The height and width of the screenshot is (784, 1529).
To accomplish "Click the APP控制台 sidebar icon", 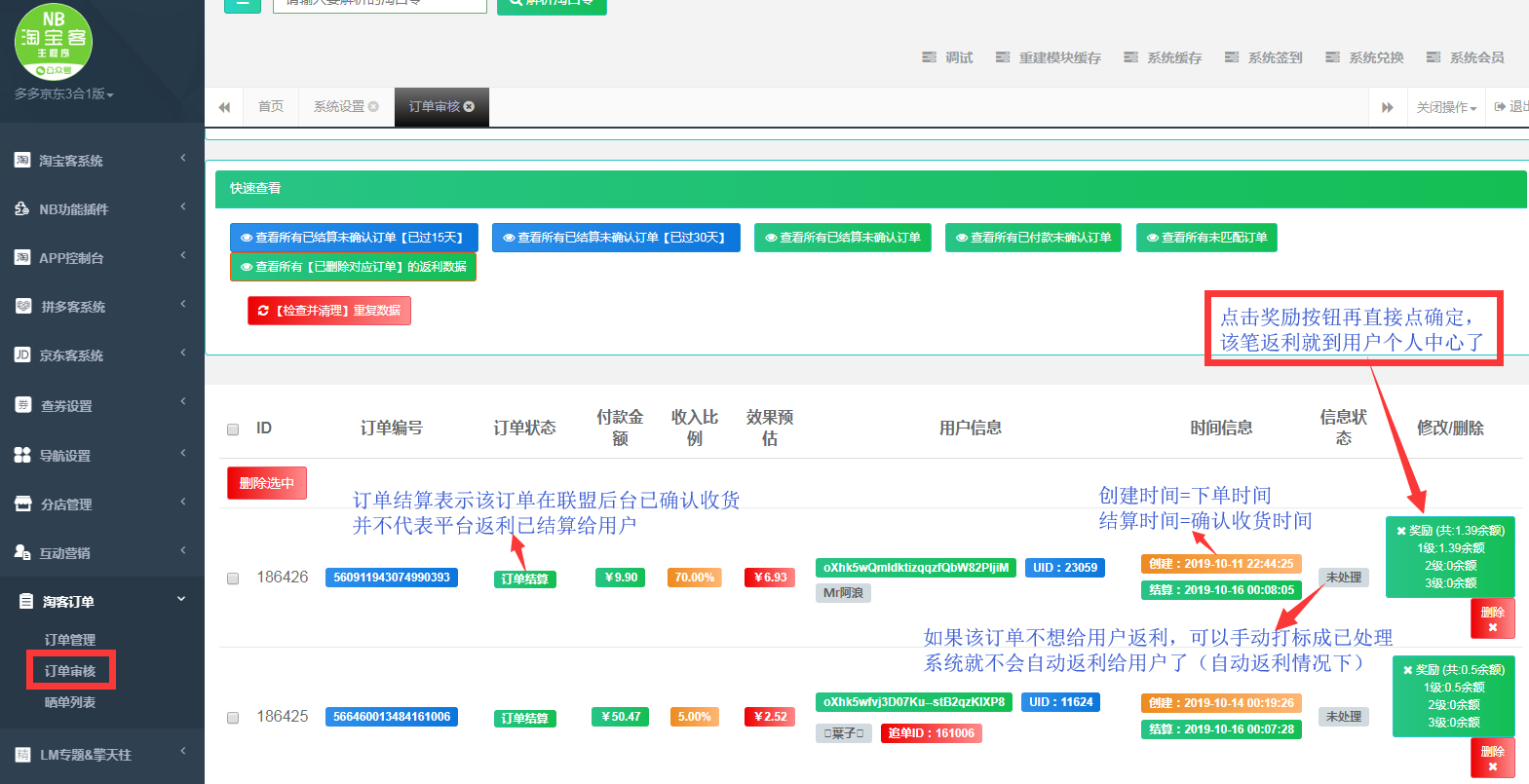I will click(22, 257).
